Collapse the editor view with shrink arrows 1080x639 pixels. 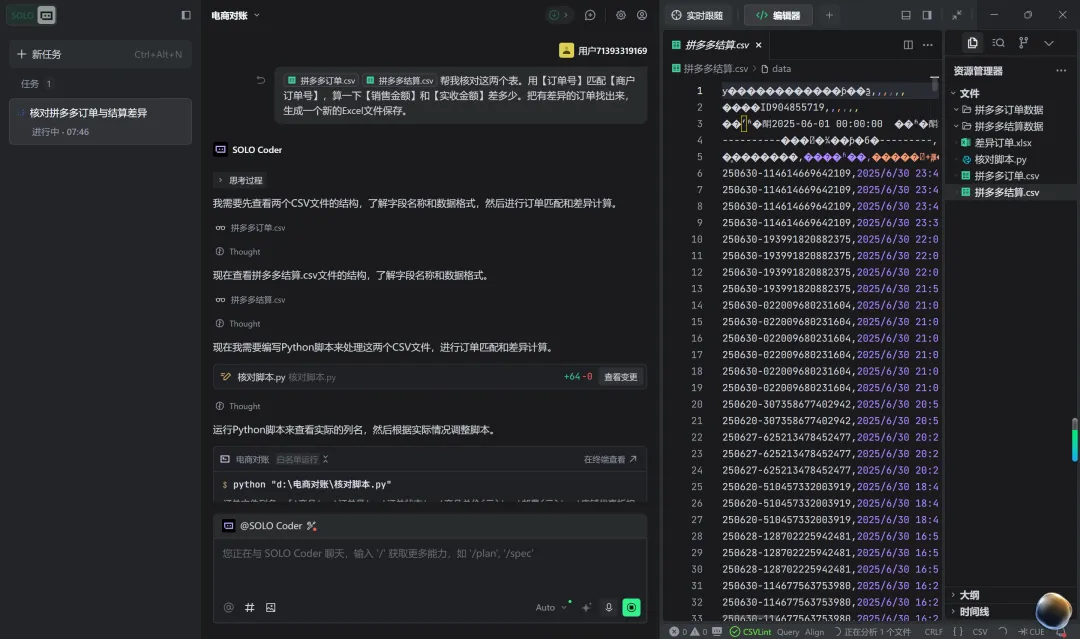click(957, 15)
